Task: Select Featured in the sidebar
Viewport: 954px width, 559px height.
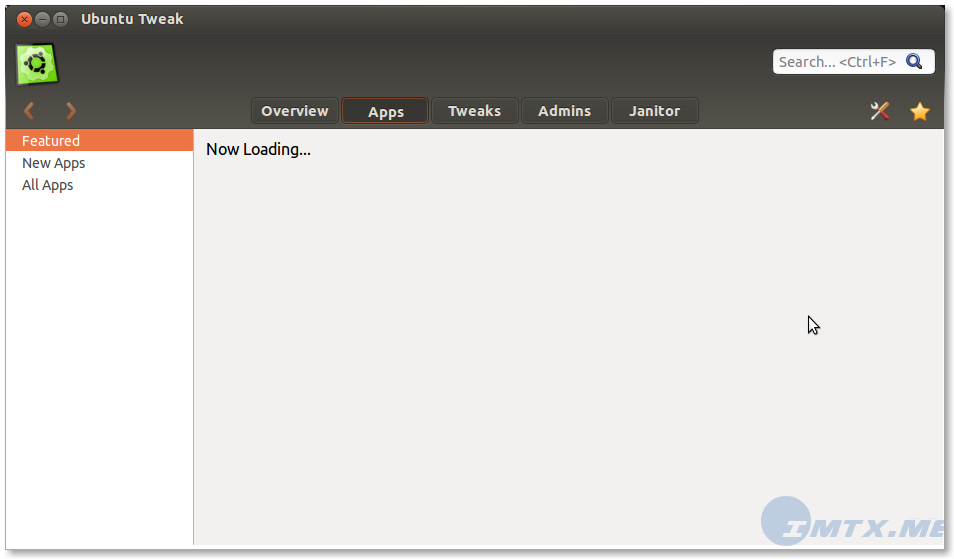Action: pos(100,141)
